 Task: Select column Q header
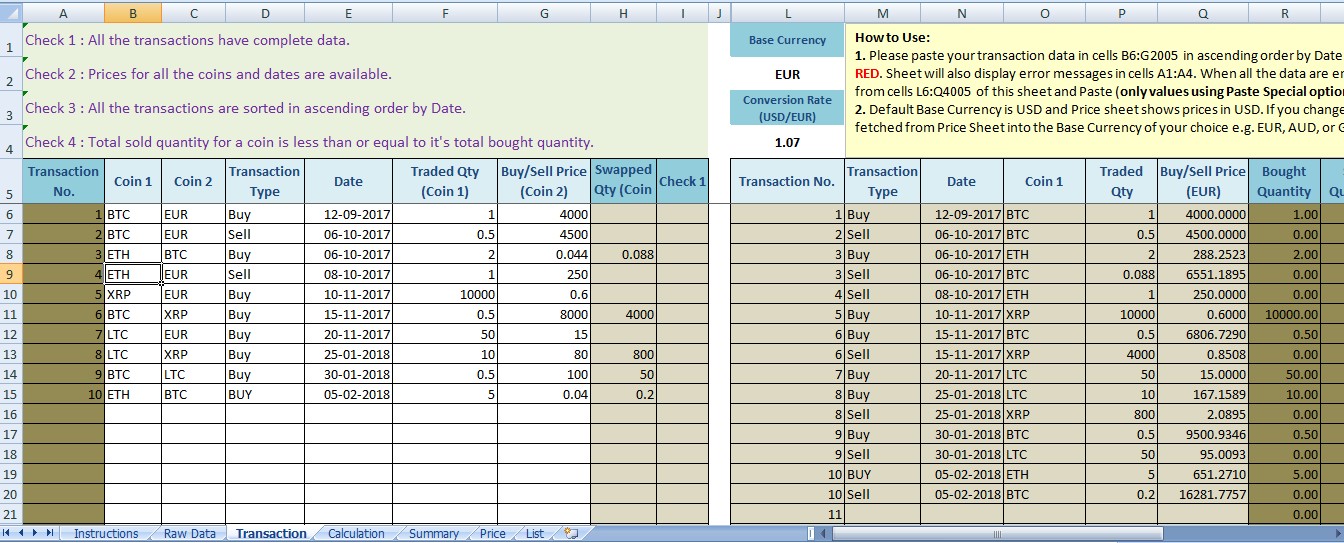click(x=1202, y=13)
